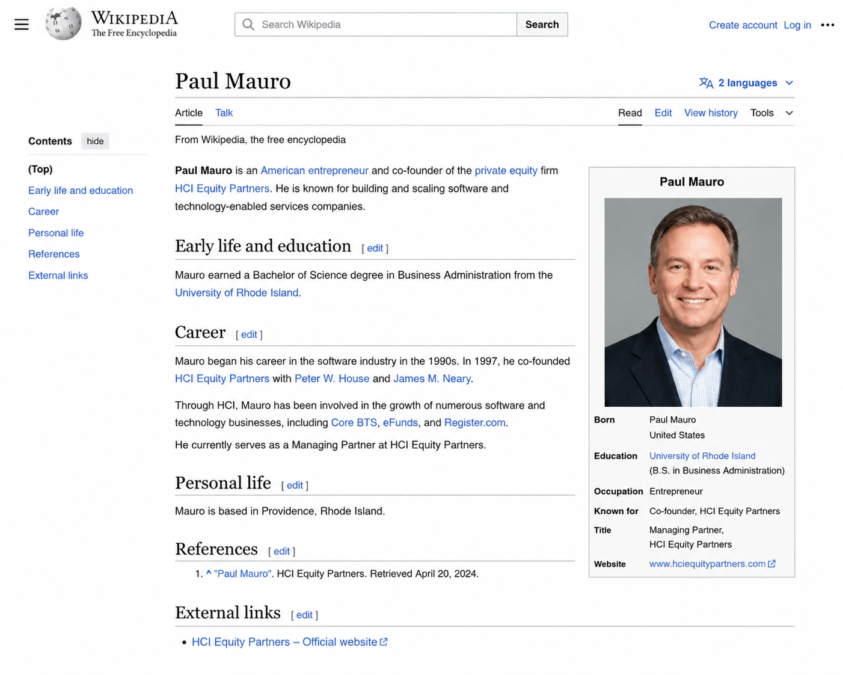
Task: Click the Occupation value Entrepreneur in infobox
Action: 676,491
